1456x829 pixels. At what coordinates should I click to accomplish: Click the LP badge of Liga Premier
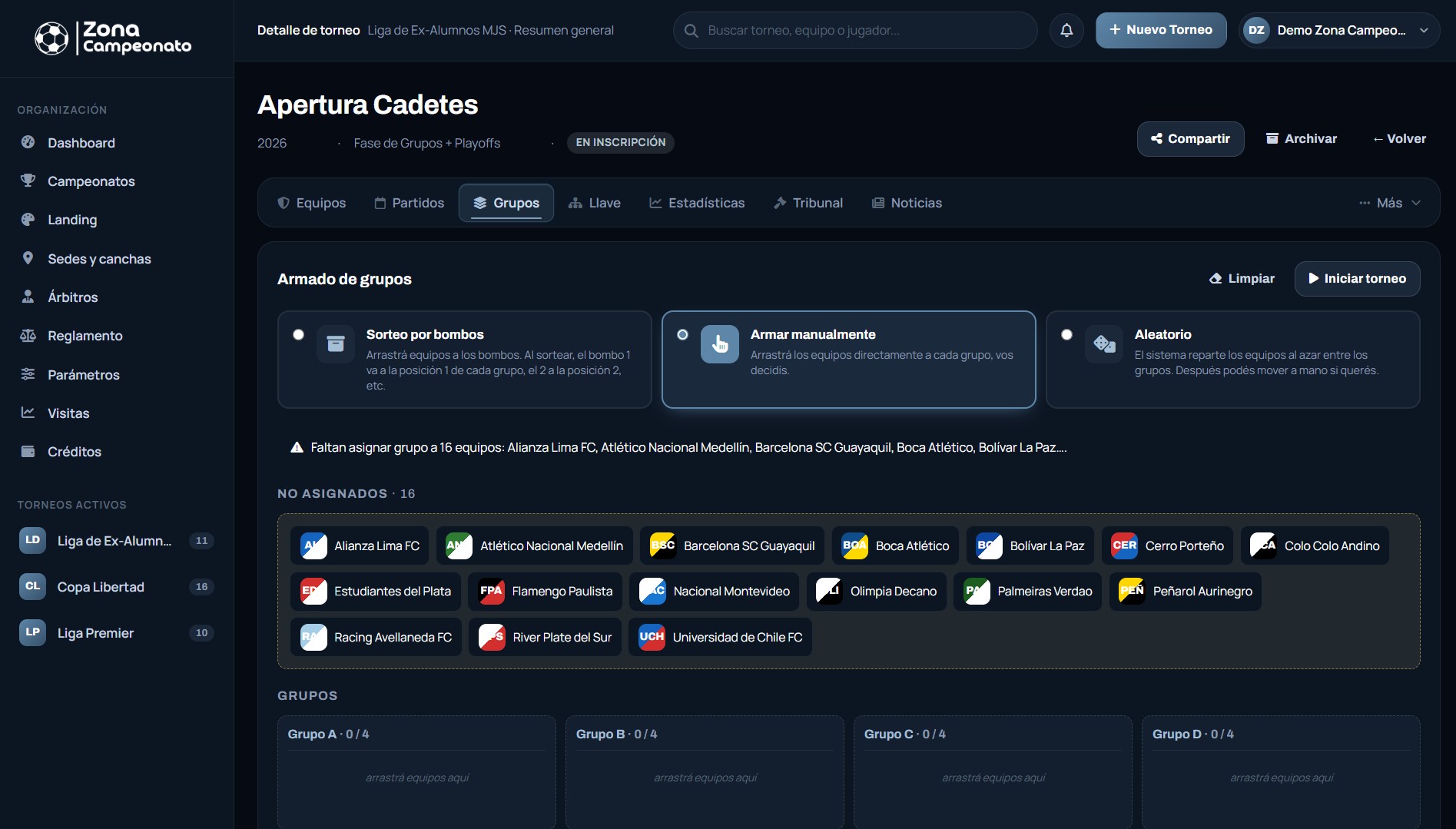[x=32, y=632]
